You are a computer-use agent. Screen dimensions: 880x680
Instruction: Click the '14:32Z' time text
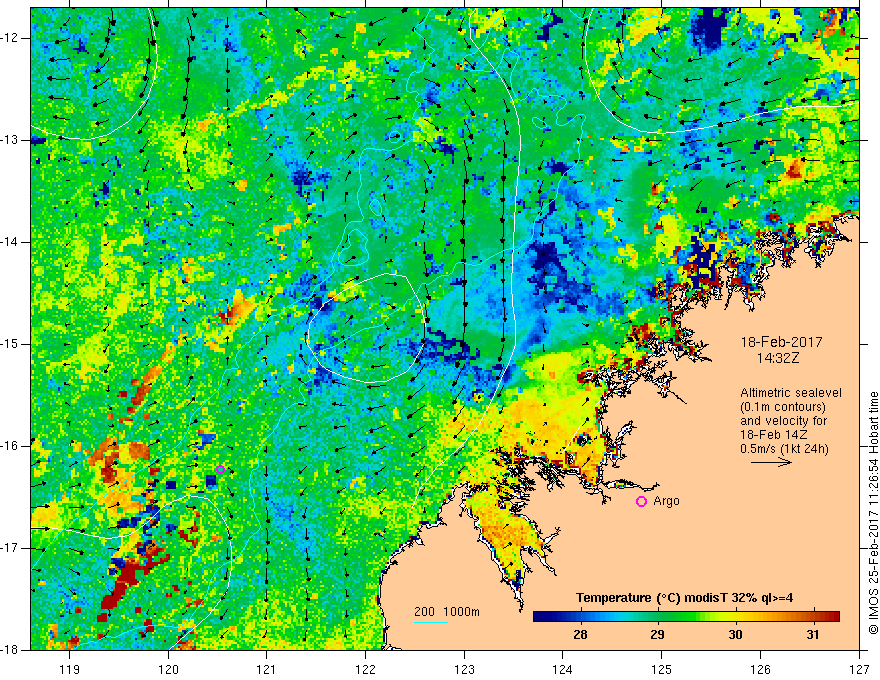coord(777,358)
